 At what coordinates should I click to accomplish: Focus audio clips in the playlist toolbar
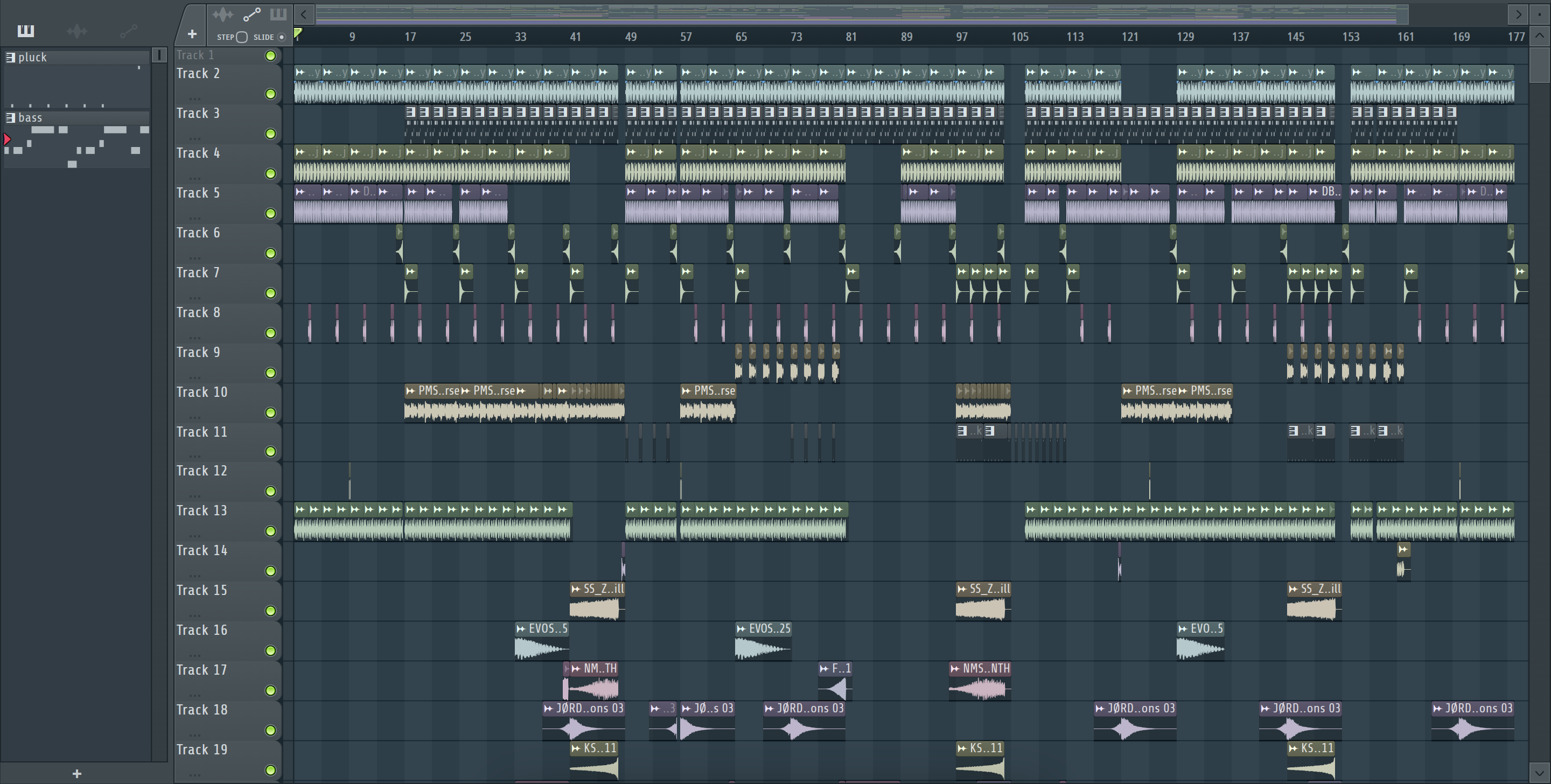pos(223,14)
